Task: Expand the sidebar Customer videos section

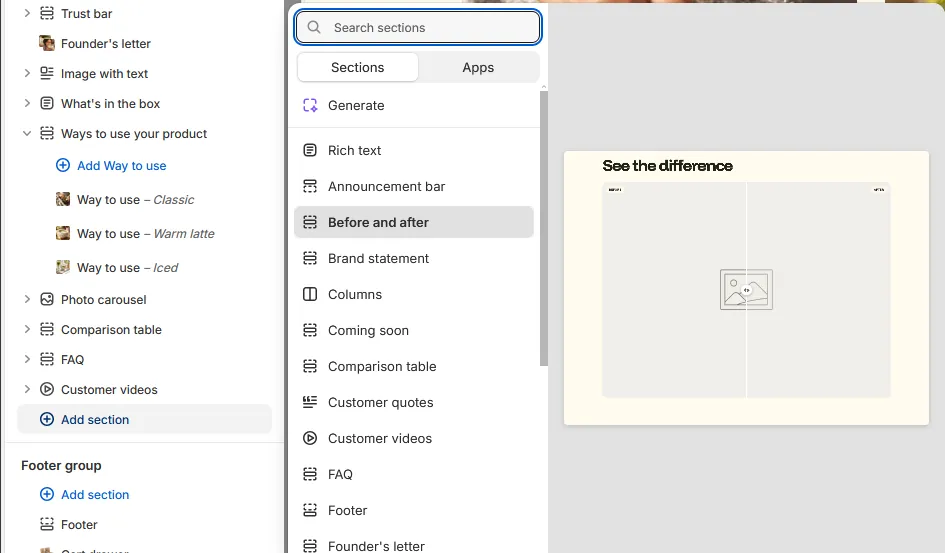Action: click(x=27, y=390)
